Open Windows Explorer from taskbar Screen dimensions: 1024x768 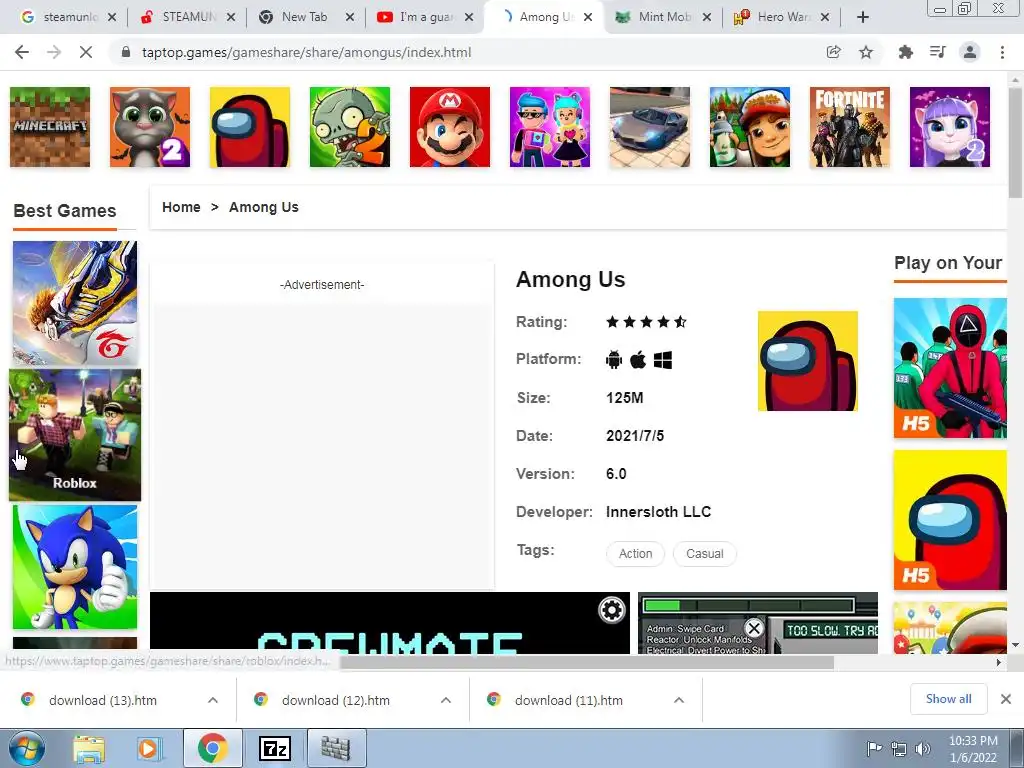pos(89,749)
